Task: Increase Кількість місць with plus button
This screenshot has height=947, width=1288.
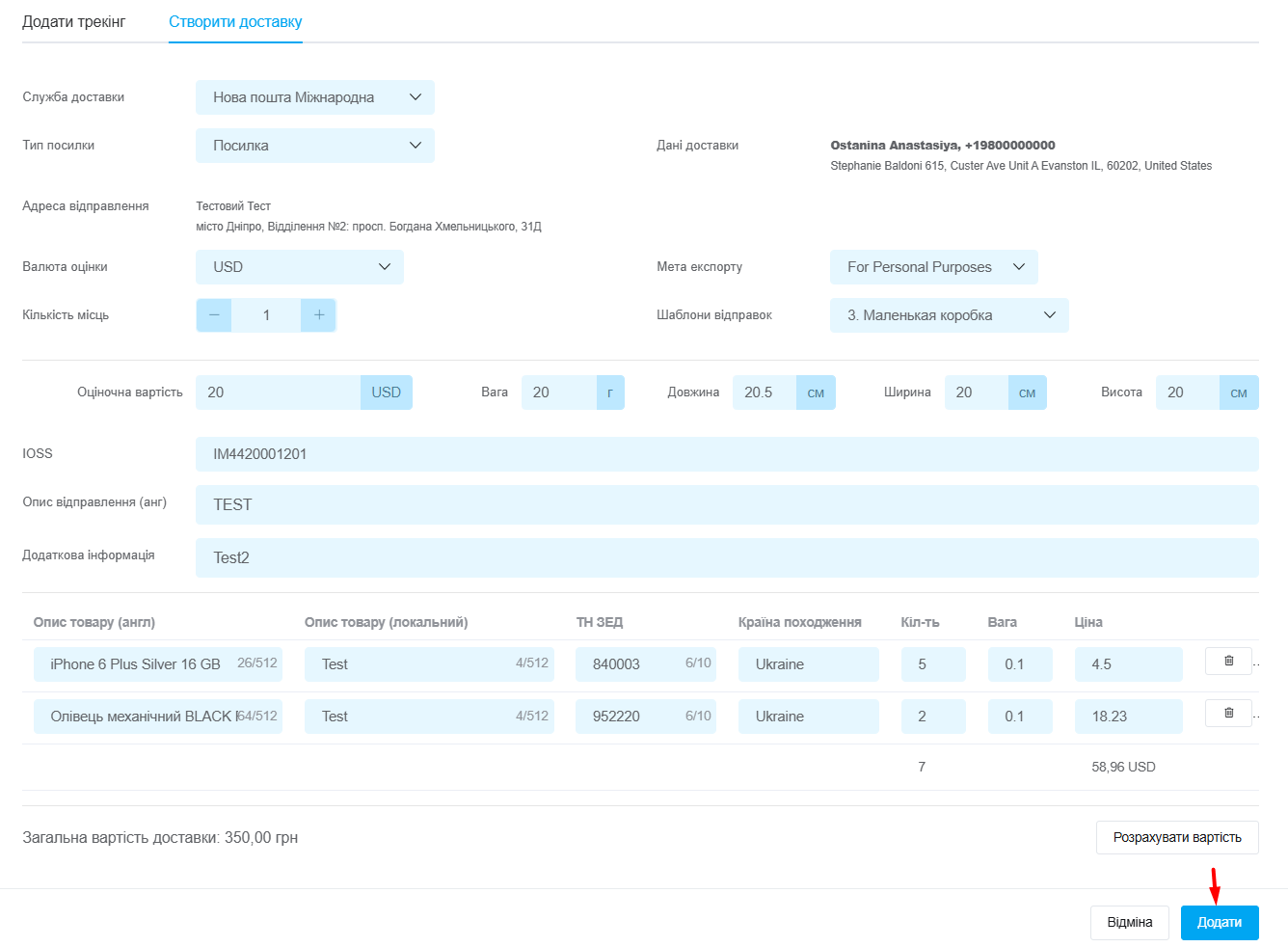Action: coord(318,315)
